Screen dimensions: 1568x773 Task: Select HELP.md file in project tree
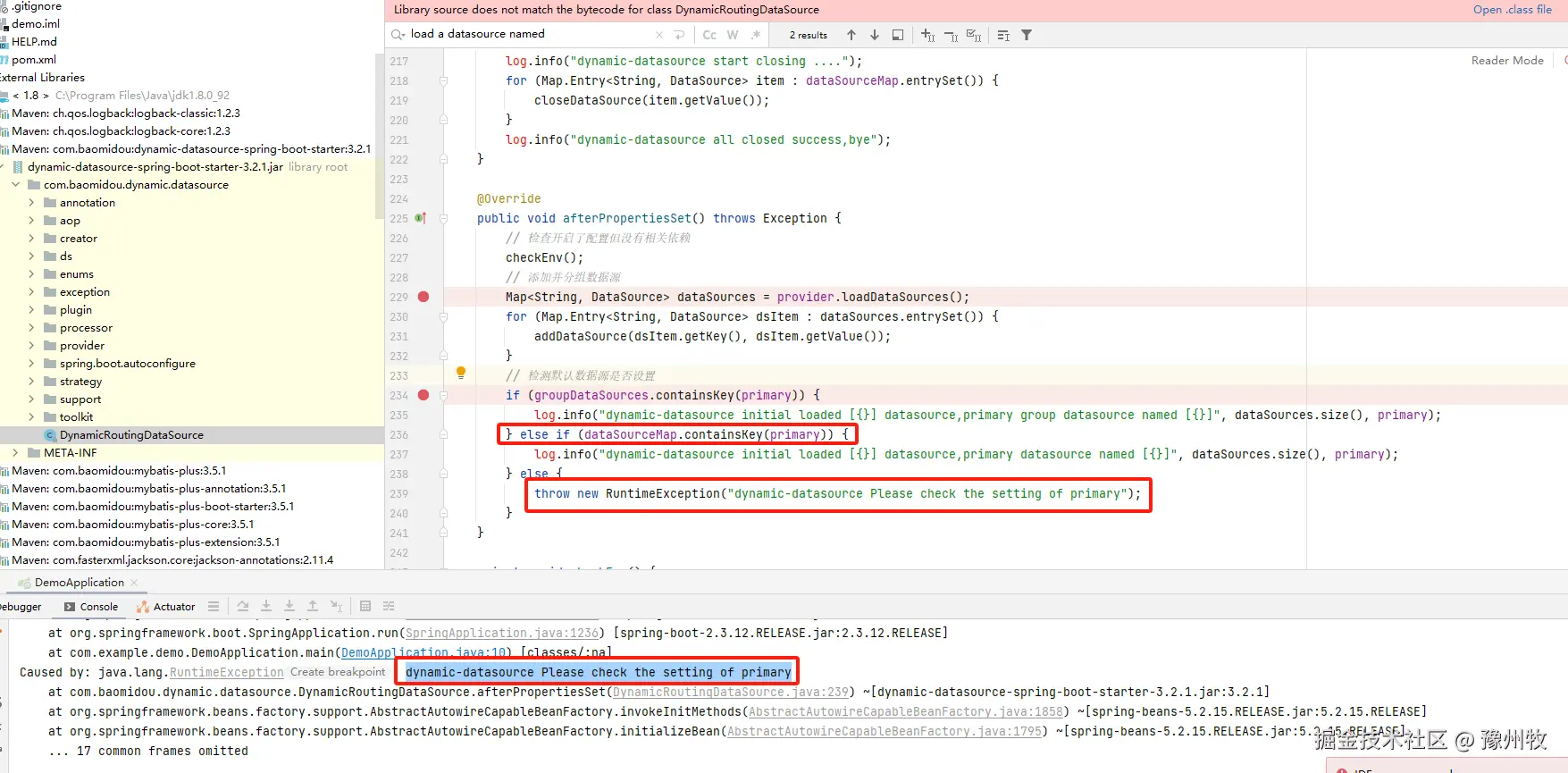pos(33,42)
